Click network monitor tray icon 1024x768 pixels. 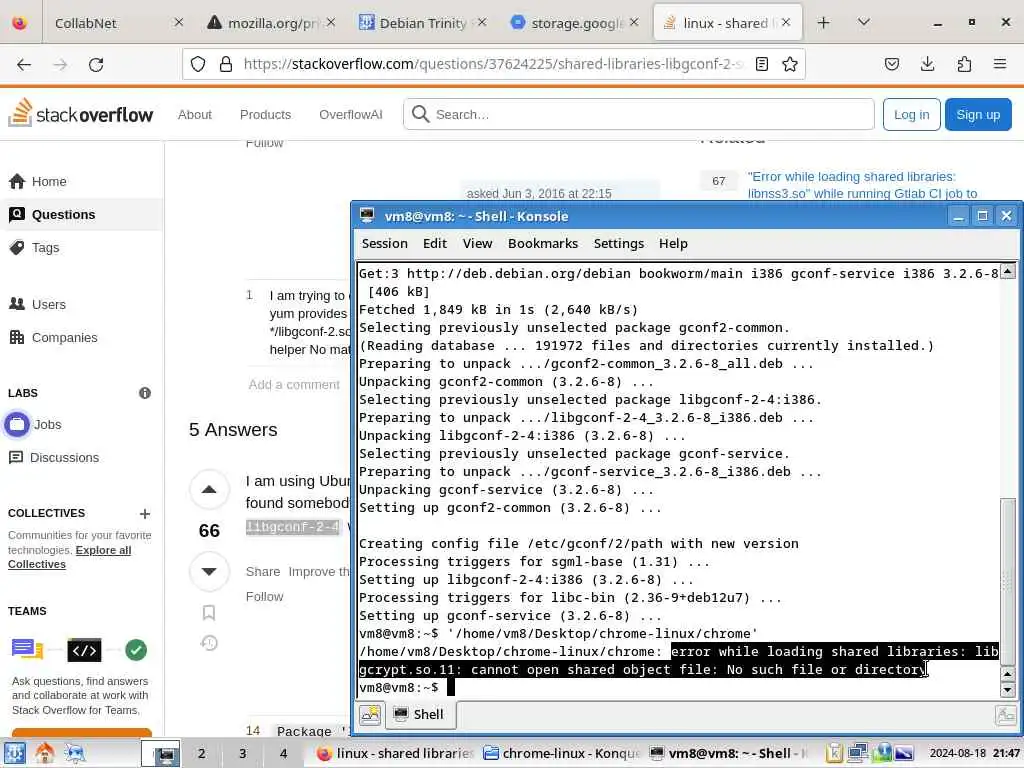click(857, 754)
